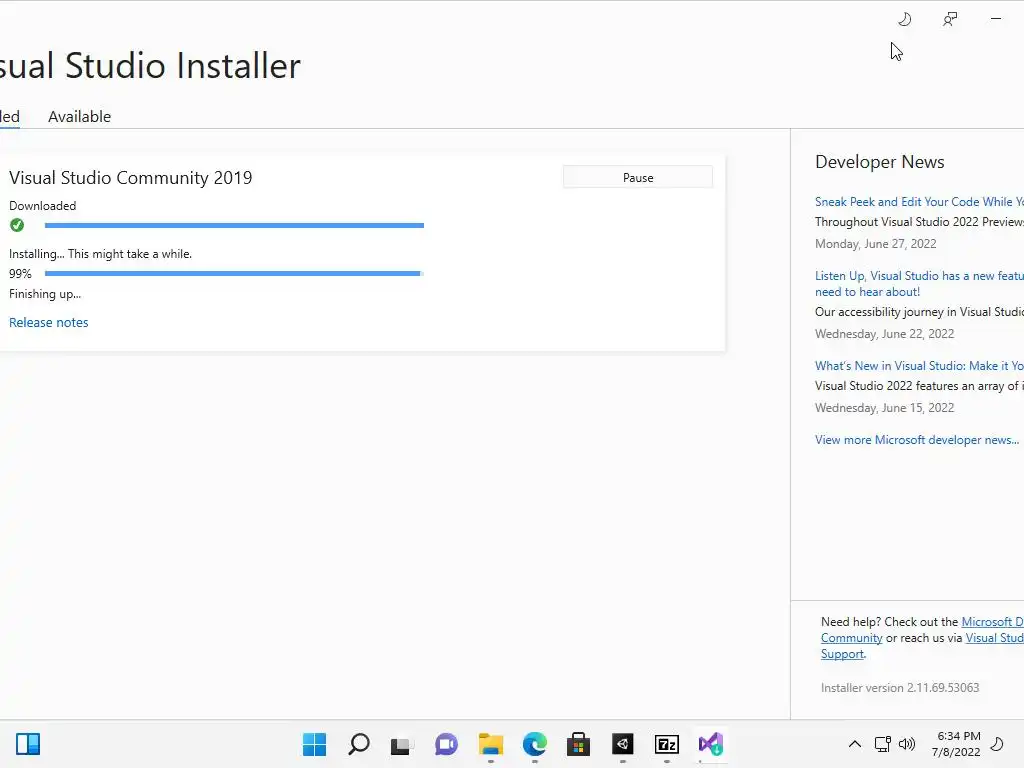Viewport: 1024px width, 768px height.
Task: Launch Microsoft Edge from taskbar
Action: point(535,744)
